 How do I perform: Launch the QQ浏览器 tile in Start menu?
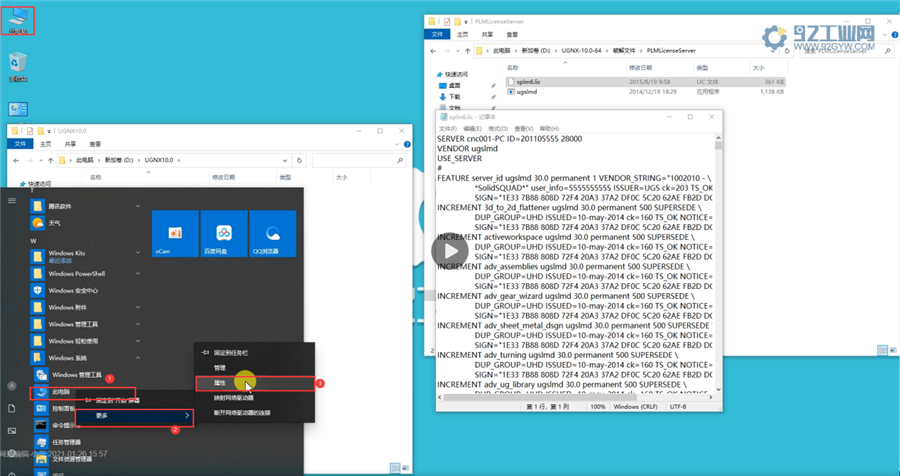pyautogui.click(x=273, y=233)
